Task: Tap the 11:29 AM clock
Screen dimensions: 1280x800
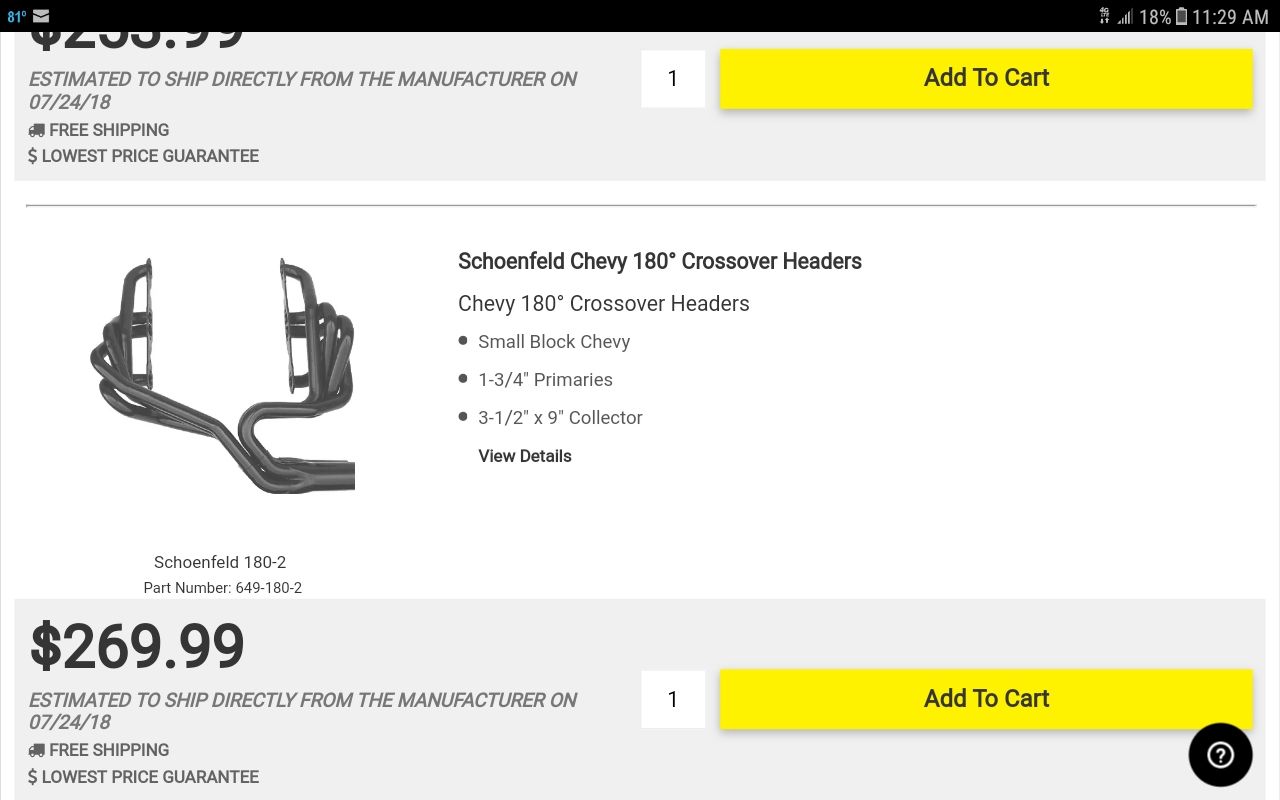Action: tap(1229, 16)
